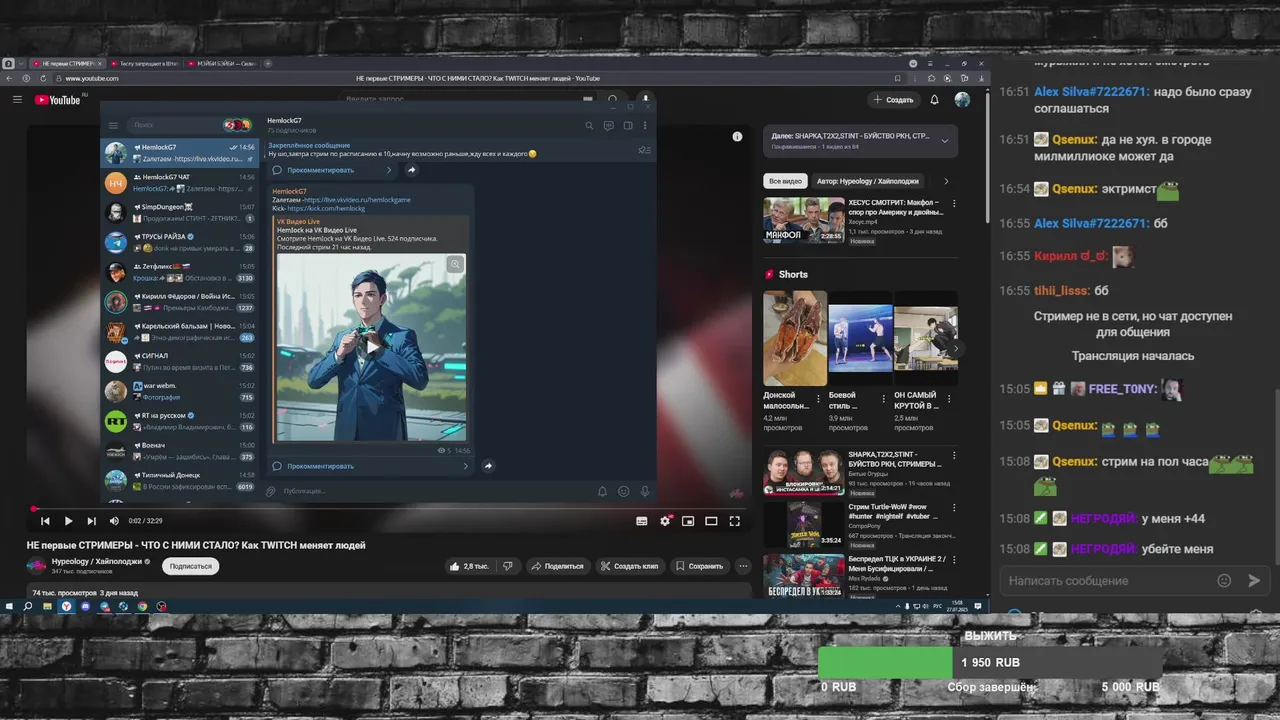Enter fullscreen on the YouTube player
The image size is (1280, 720).
coord(734,521)
